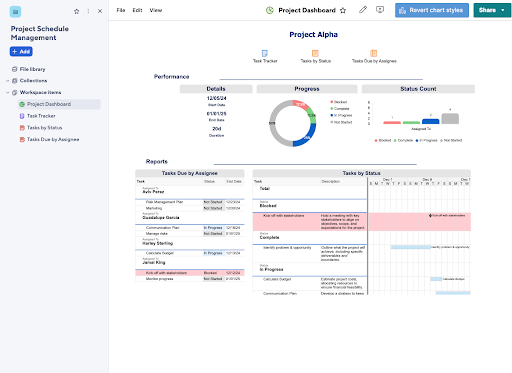Open the workspace three-dot options menu

coord(88,11)
